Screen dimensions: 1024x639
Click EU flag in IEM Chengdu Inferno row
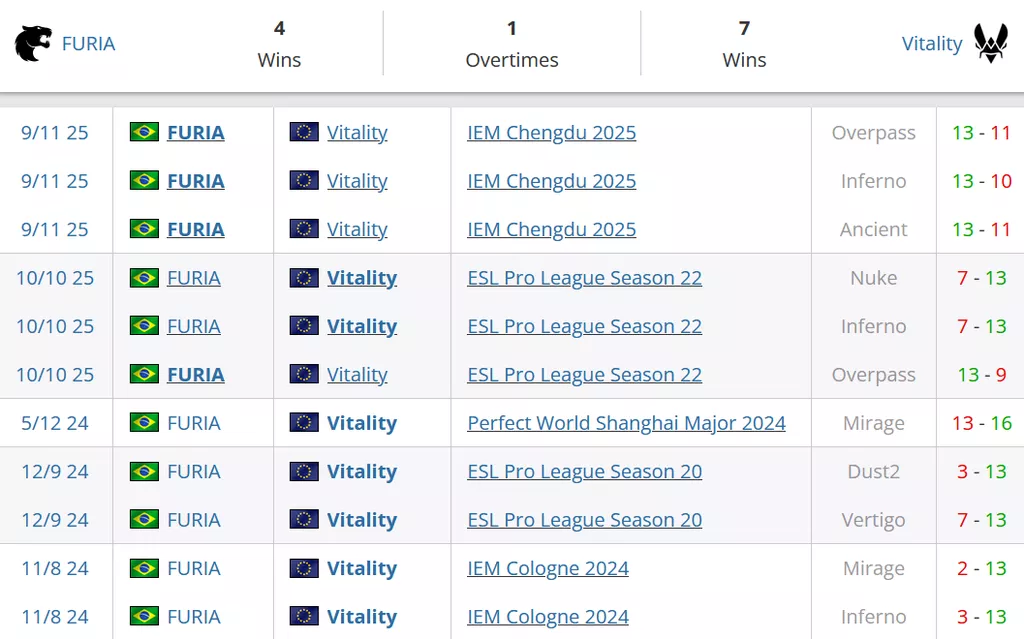click(304, 181)
